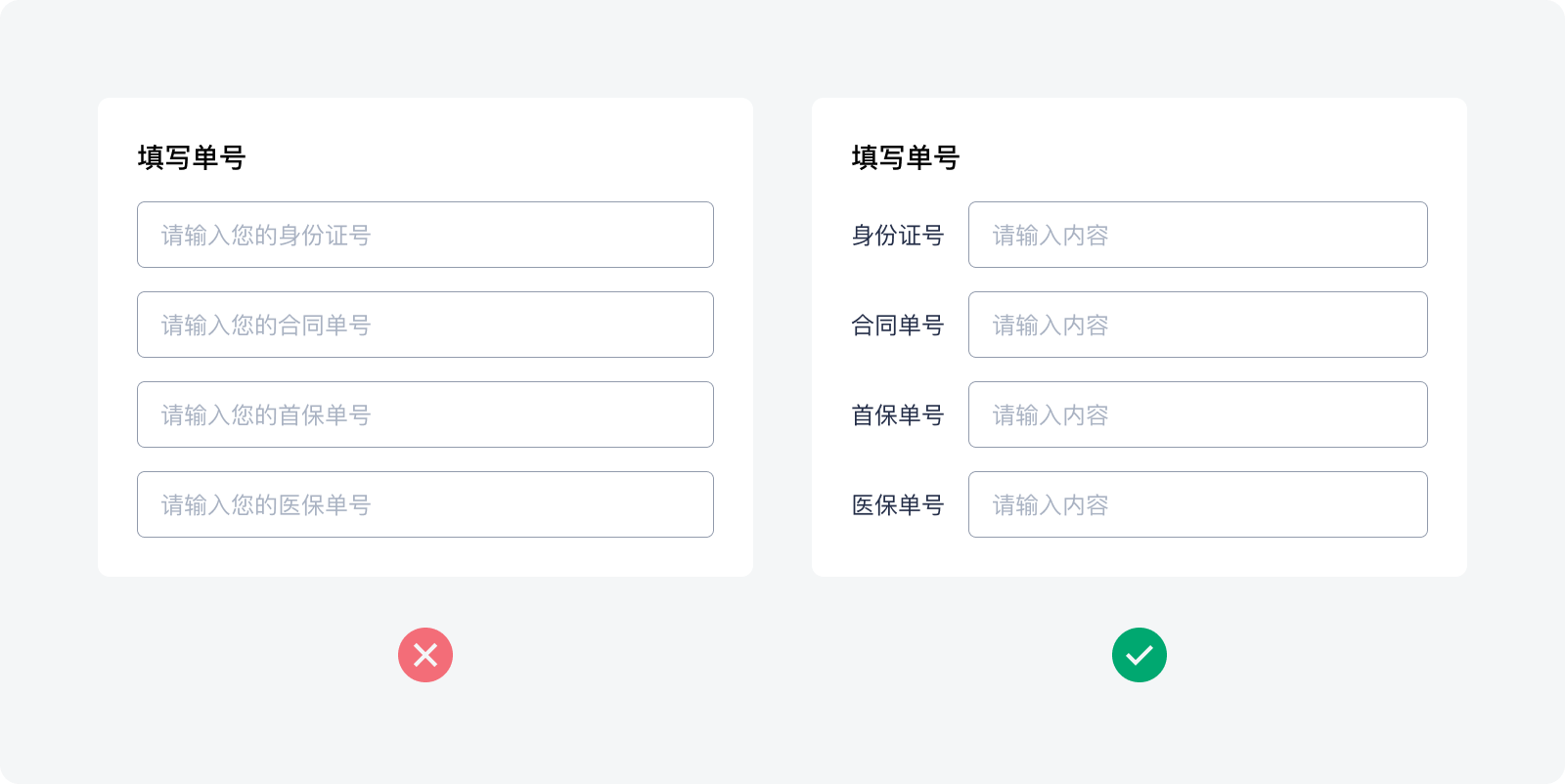Click the 请输入内容 placeholder in the 医保单号 row
This screenshot has height=784, width=1565.
(1051, 505)
